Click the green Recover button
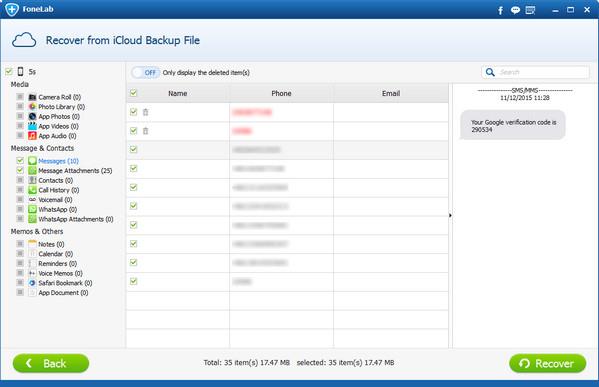599x387 pixels. (547, 363)
